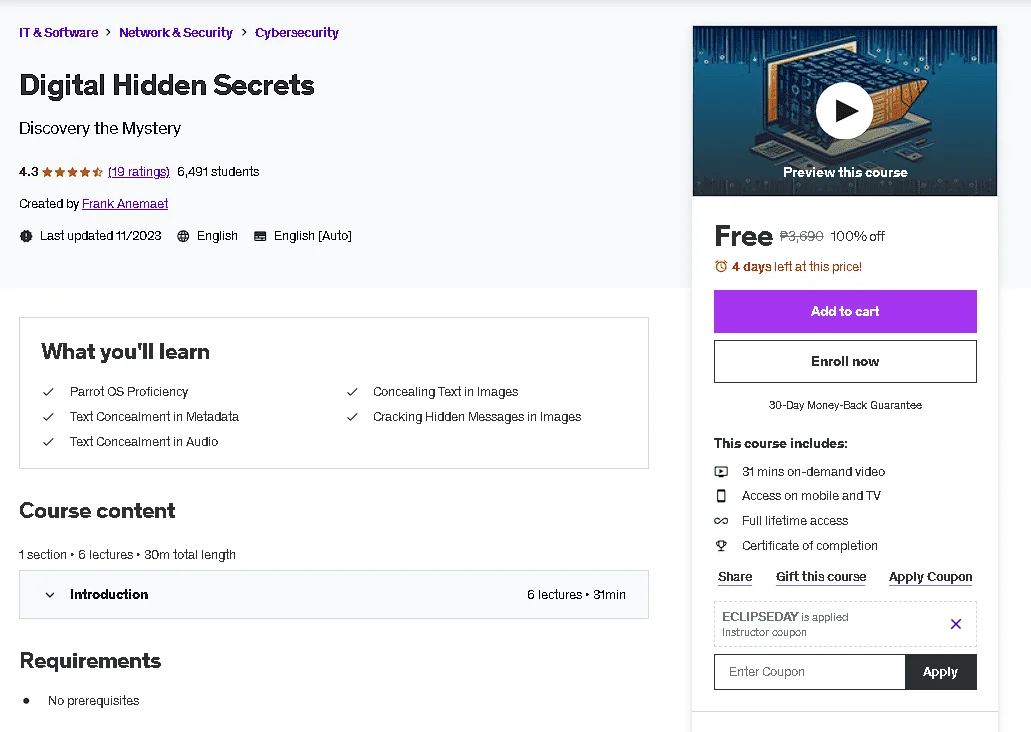Click 'Preview this course' caption
The height and width of the screenshot is (732, 1031).
coord(845,172)
